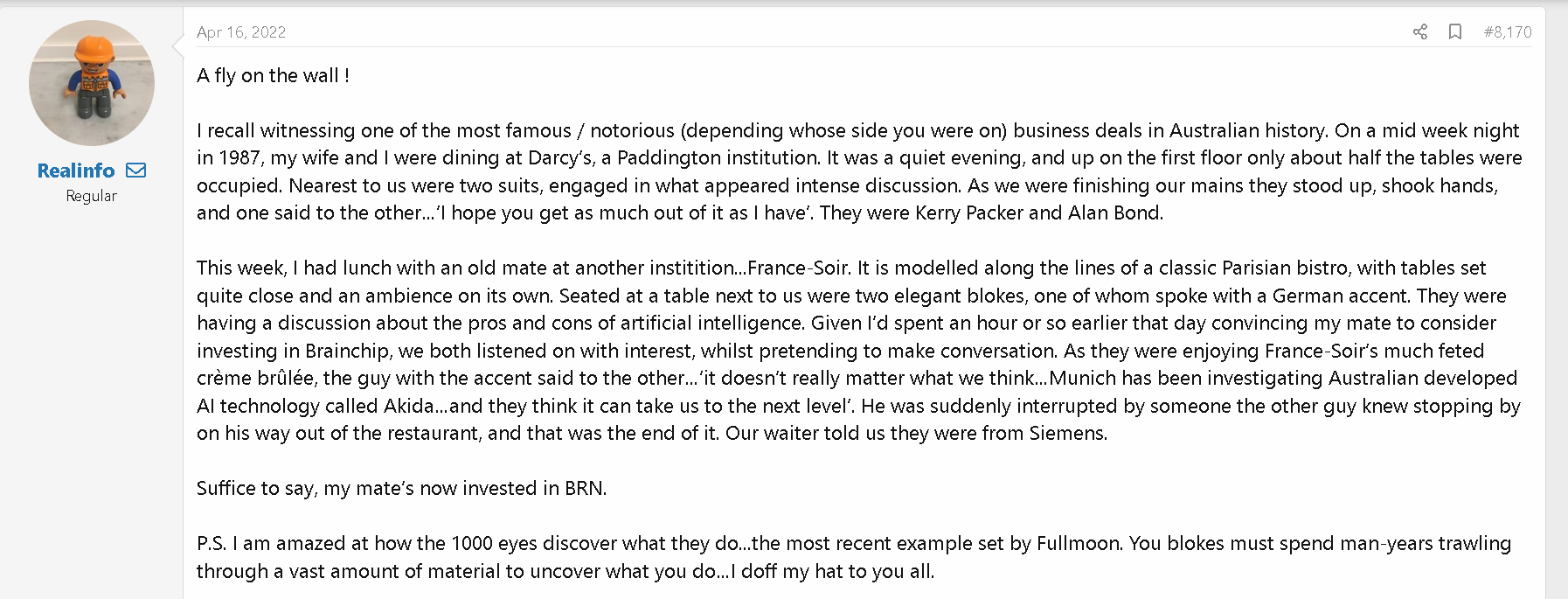Click the word Siemens in the post
1568x599 pixels.
click(x=1066, y=434)
